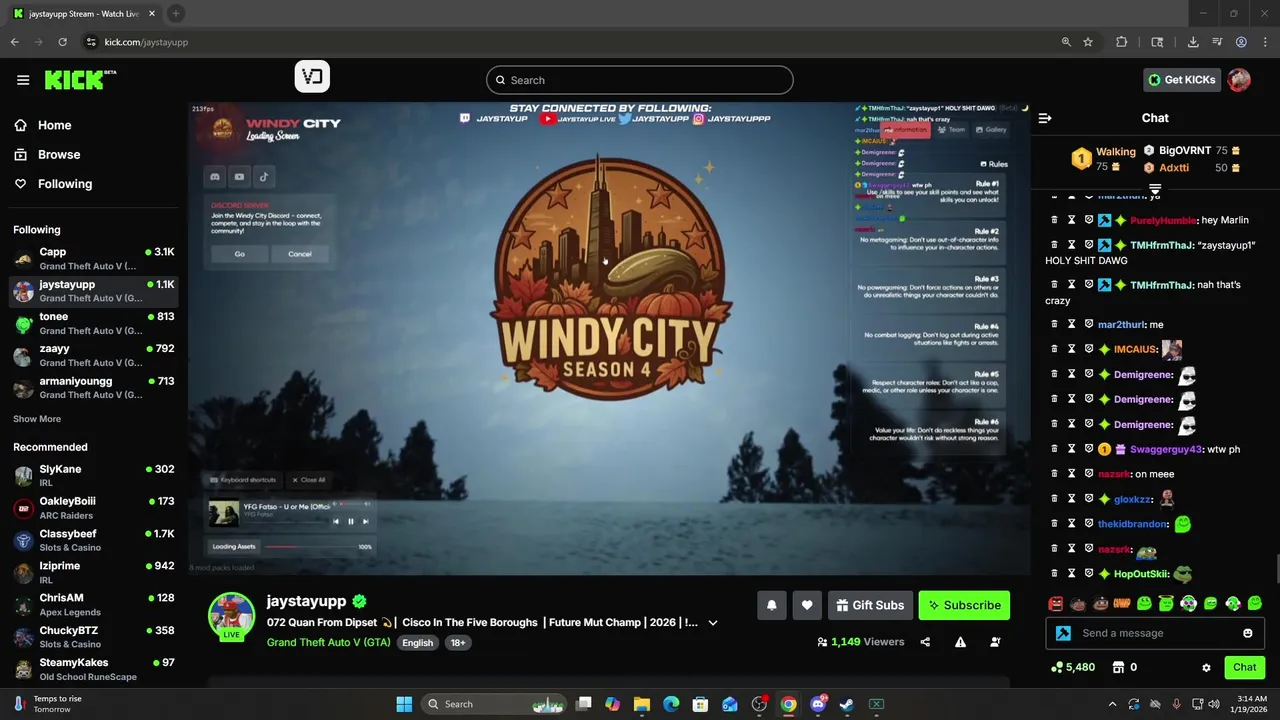
Task: Click the 18+ tag
Action: 457,643
